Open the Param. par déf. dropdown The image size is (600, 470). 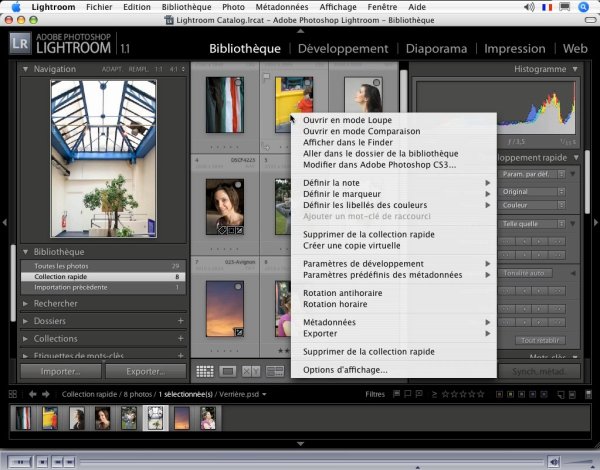coord(532,174)
